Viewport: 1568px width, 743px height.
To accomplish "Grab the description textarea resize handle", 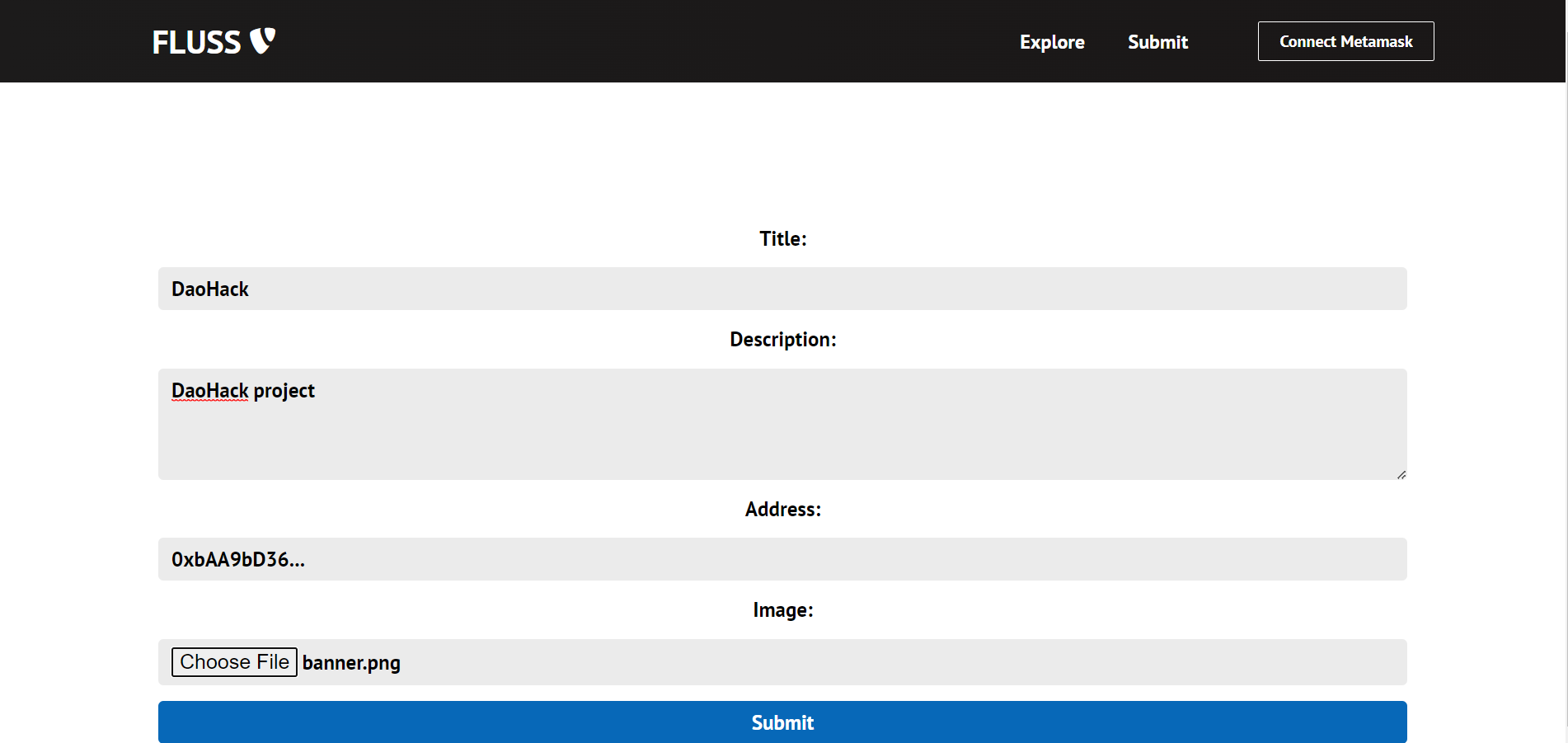I will click(1401, 474).
